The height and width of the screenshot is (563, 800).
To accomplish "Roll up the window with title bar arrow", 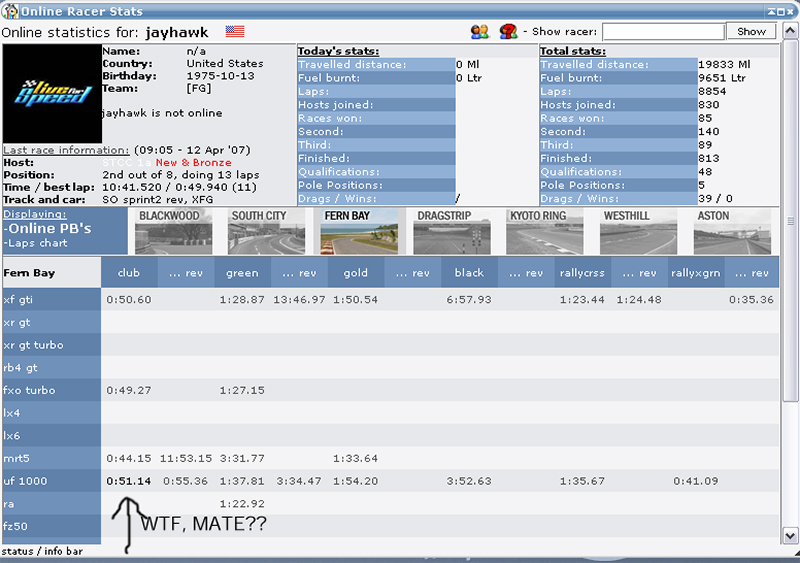I will pyautogui.click(x=771, y=11).
